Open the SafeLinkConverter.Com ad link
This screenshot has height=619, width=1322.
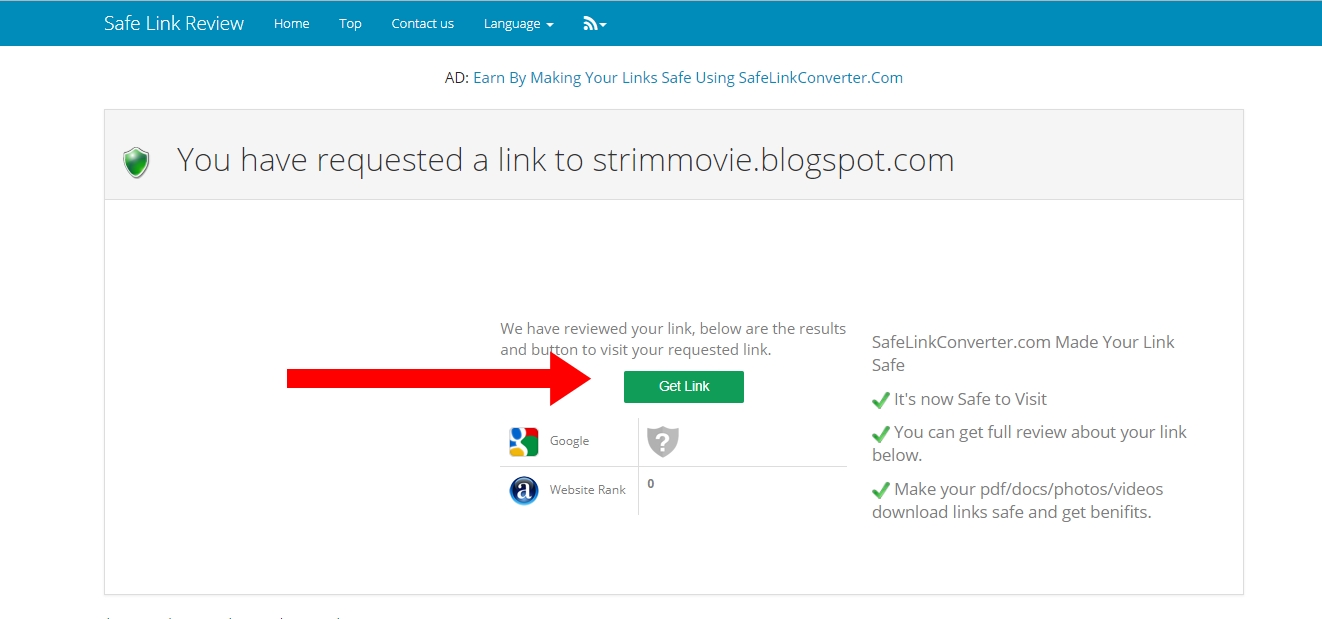click(x=687, y=78)
